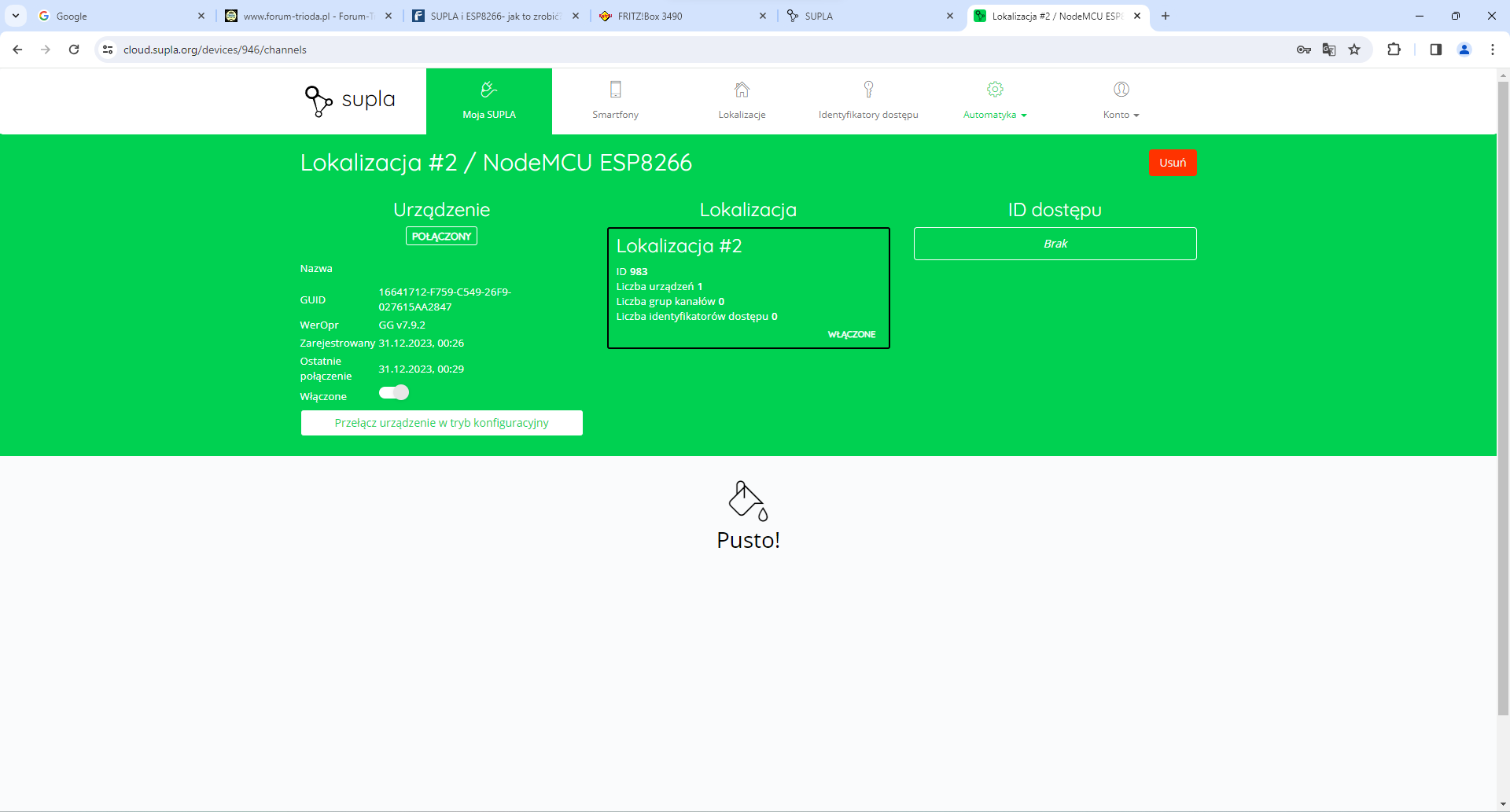Image resolution: width=1510 pixels, height=812 pixels.
Task: Click the address bar URL
Action: click(215, 50)
